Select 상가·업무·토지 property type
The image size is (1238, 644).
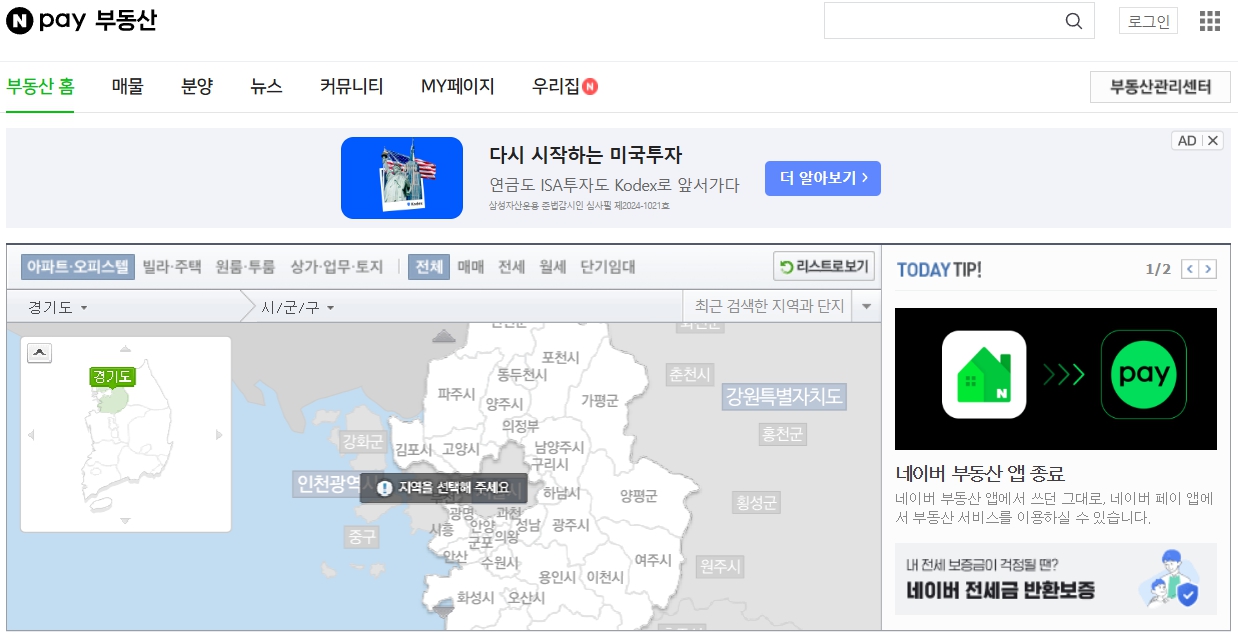(x=337, y=267)
